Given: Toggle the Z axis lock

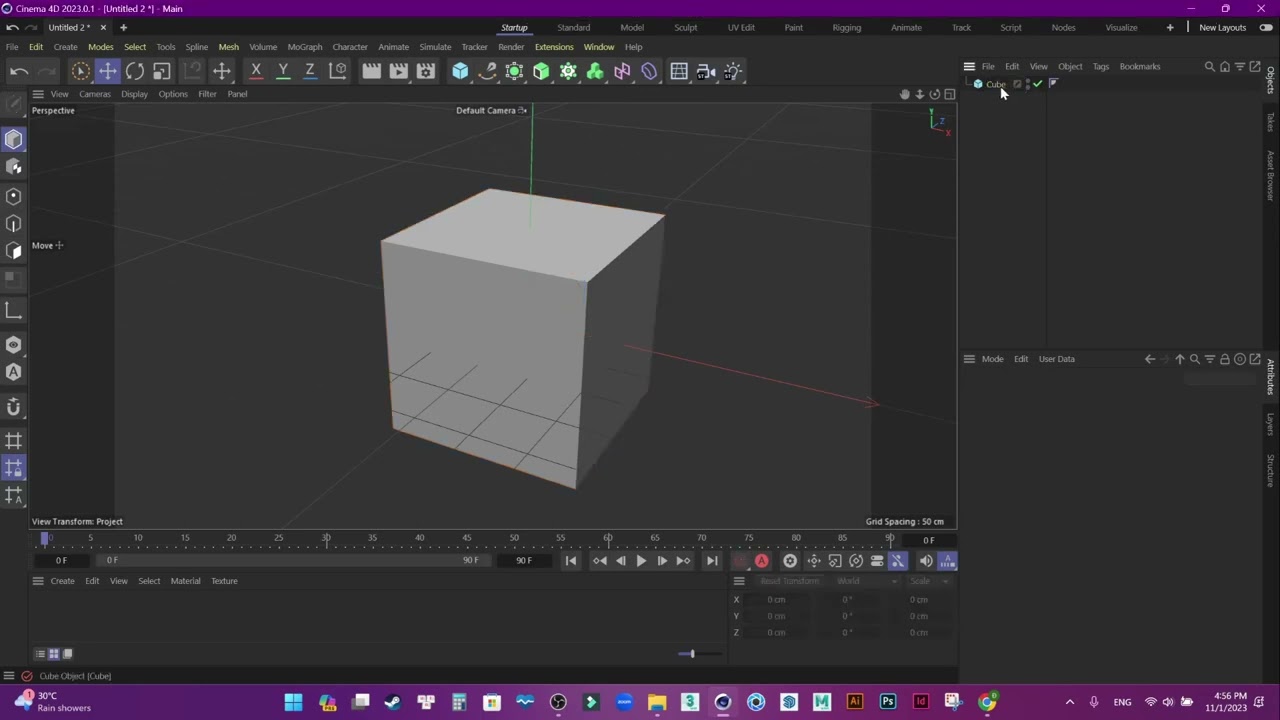Looking at the screenshot, I should pyautogui.click(x=310, y=71).
